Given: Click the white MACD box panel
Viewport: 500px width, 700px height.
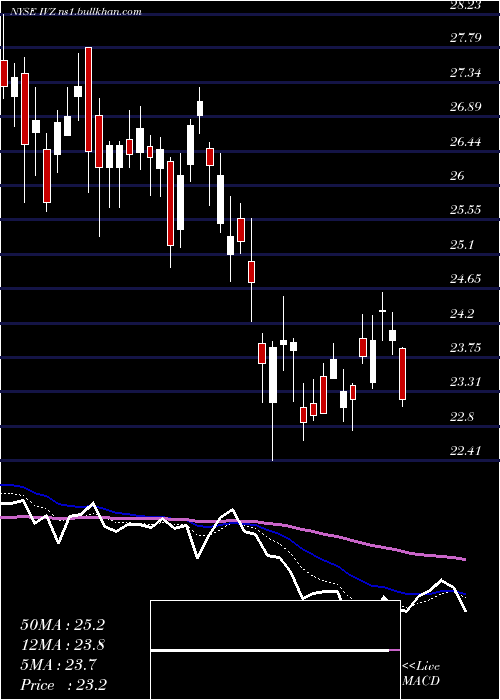Looking at the screenshot, I should 275,650.
